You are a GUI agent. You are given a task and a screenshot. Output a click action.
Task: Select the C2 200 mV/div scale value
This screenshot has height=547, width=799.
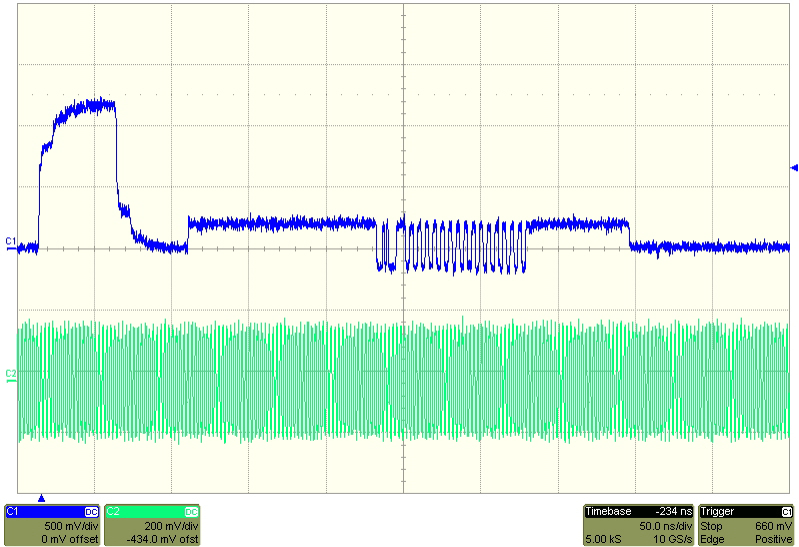tap(175, 525)
